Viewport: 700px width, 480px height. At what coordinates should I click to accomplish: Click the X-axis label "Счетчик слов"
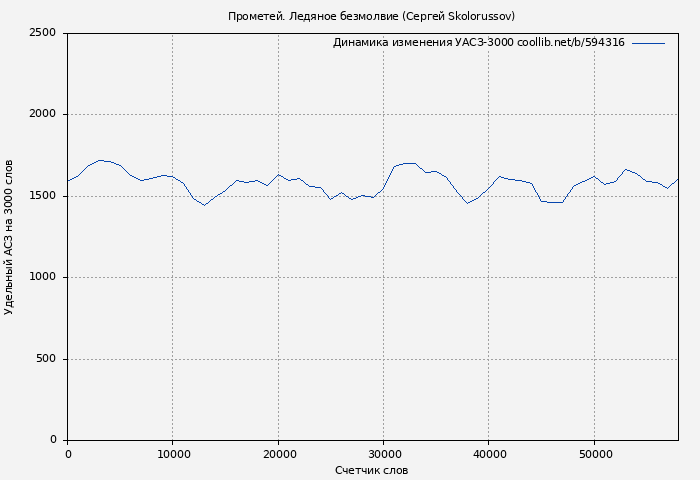point(371,470)
